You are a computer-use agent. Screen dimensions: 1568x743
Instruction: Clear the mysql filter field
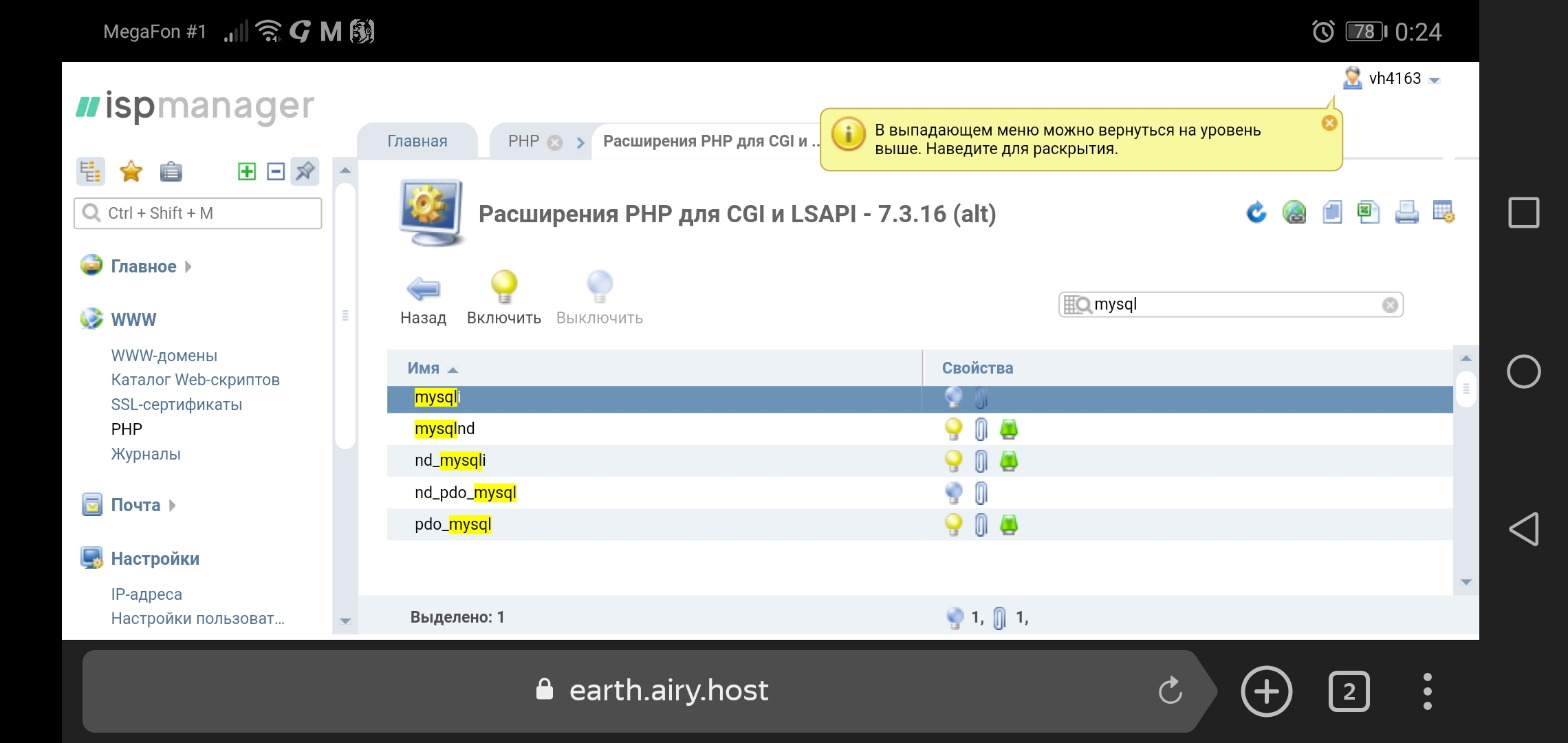[1390, 305]
